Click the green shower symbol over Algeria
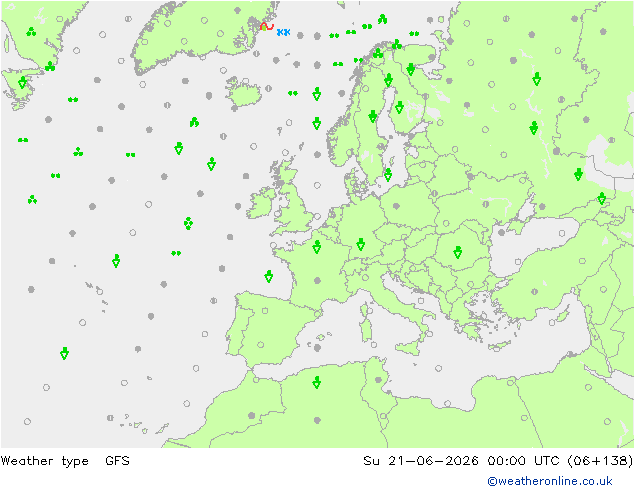 317,382
